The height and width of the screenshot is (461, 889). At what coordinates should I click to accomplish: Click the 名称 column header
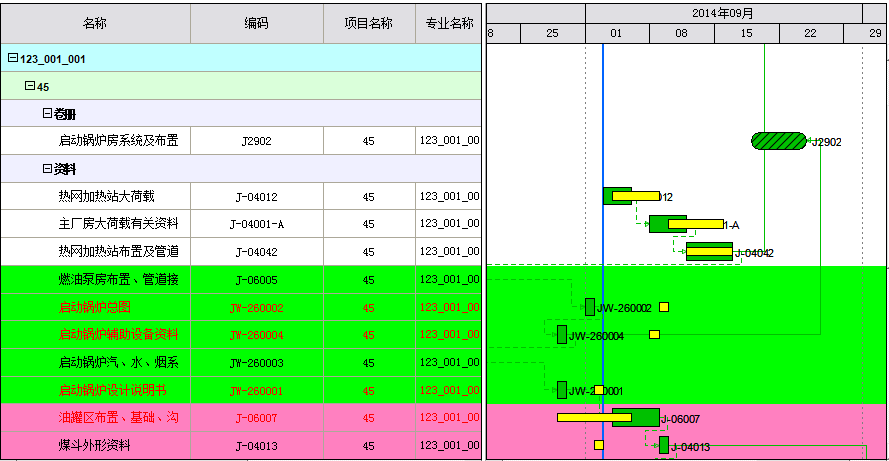[95, 23]
